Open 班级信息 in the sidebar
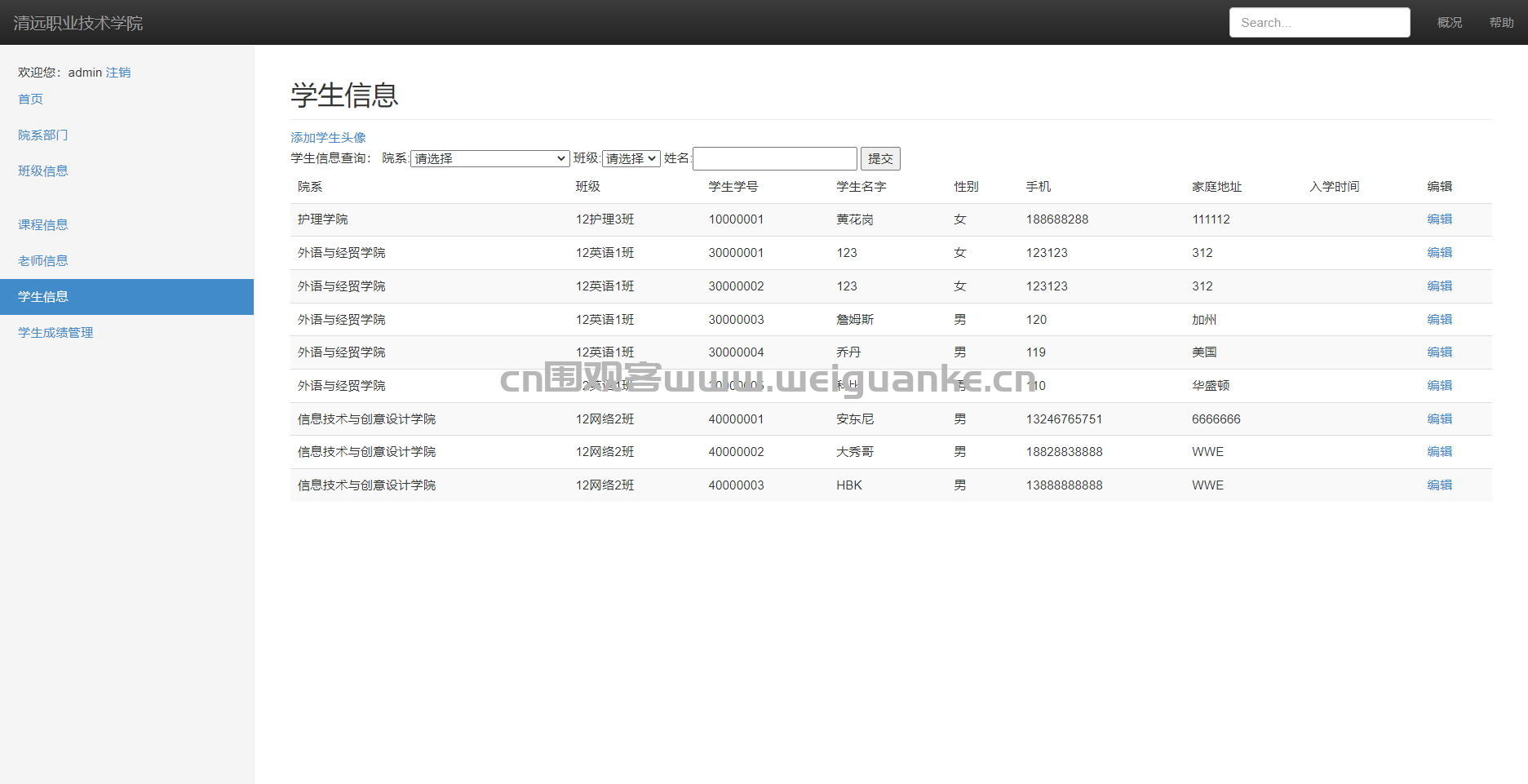The height and width of the screenshot is (784, 1528). click(43, 171)
